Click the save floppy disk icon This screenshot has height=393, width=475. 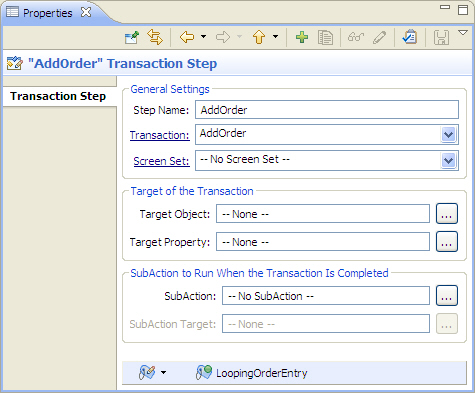click(x=441, y=37)
